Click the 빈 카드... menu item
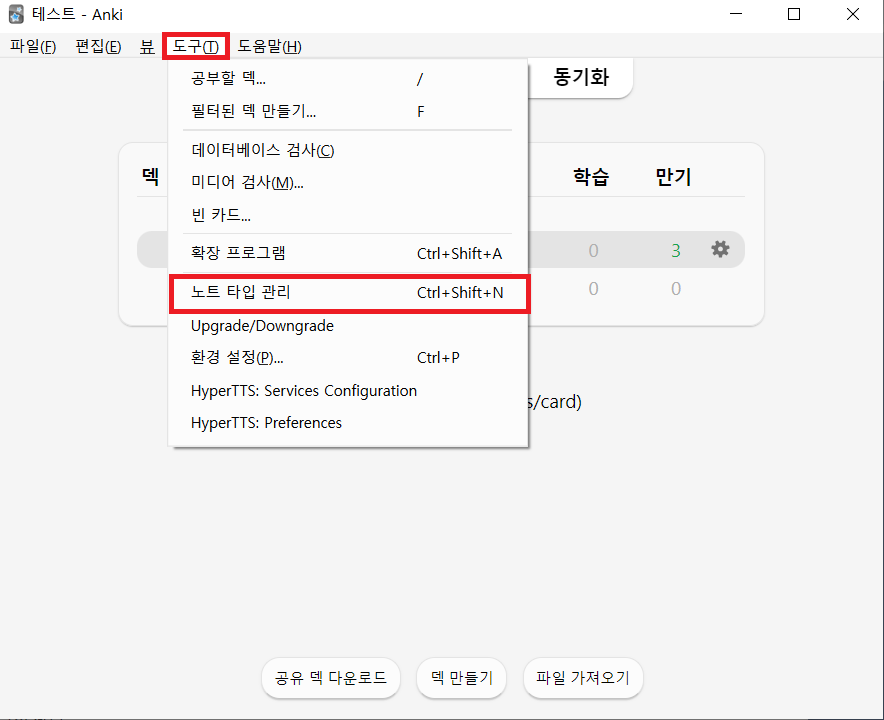This screenshot has height=720, width=884. 348,215
